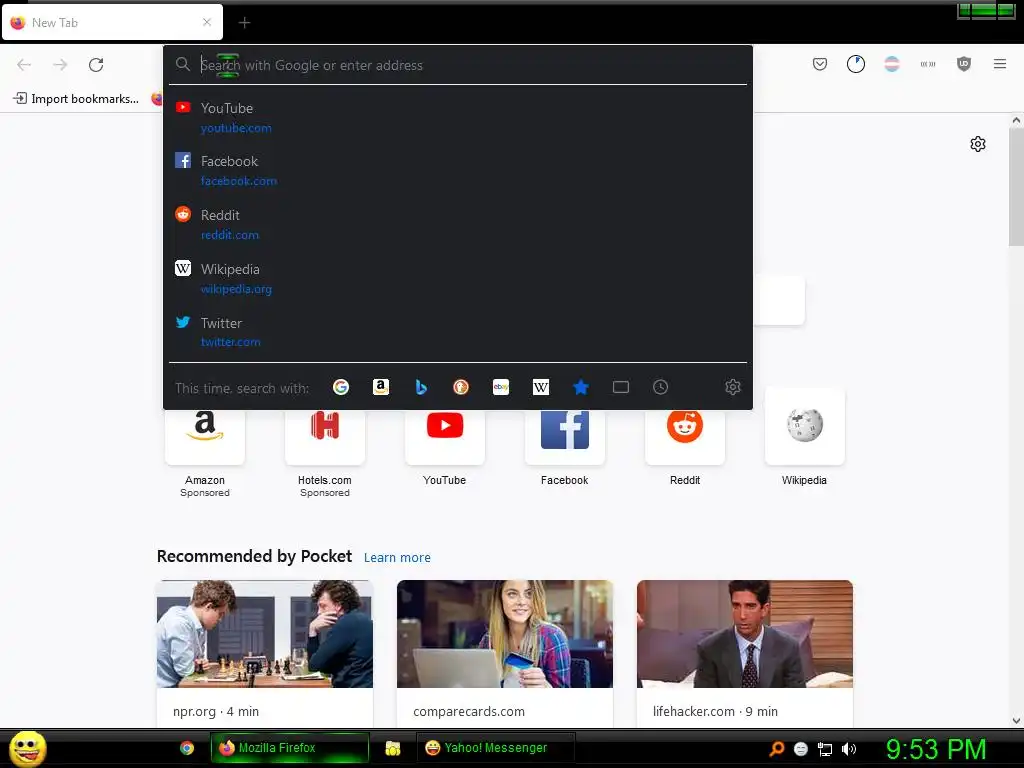Choose the Twitter suggestion in dropdown

tap(458, 332)
